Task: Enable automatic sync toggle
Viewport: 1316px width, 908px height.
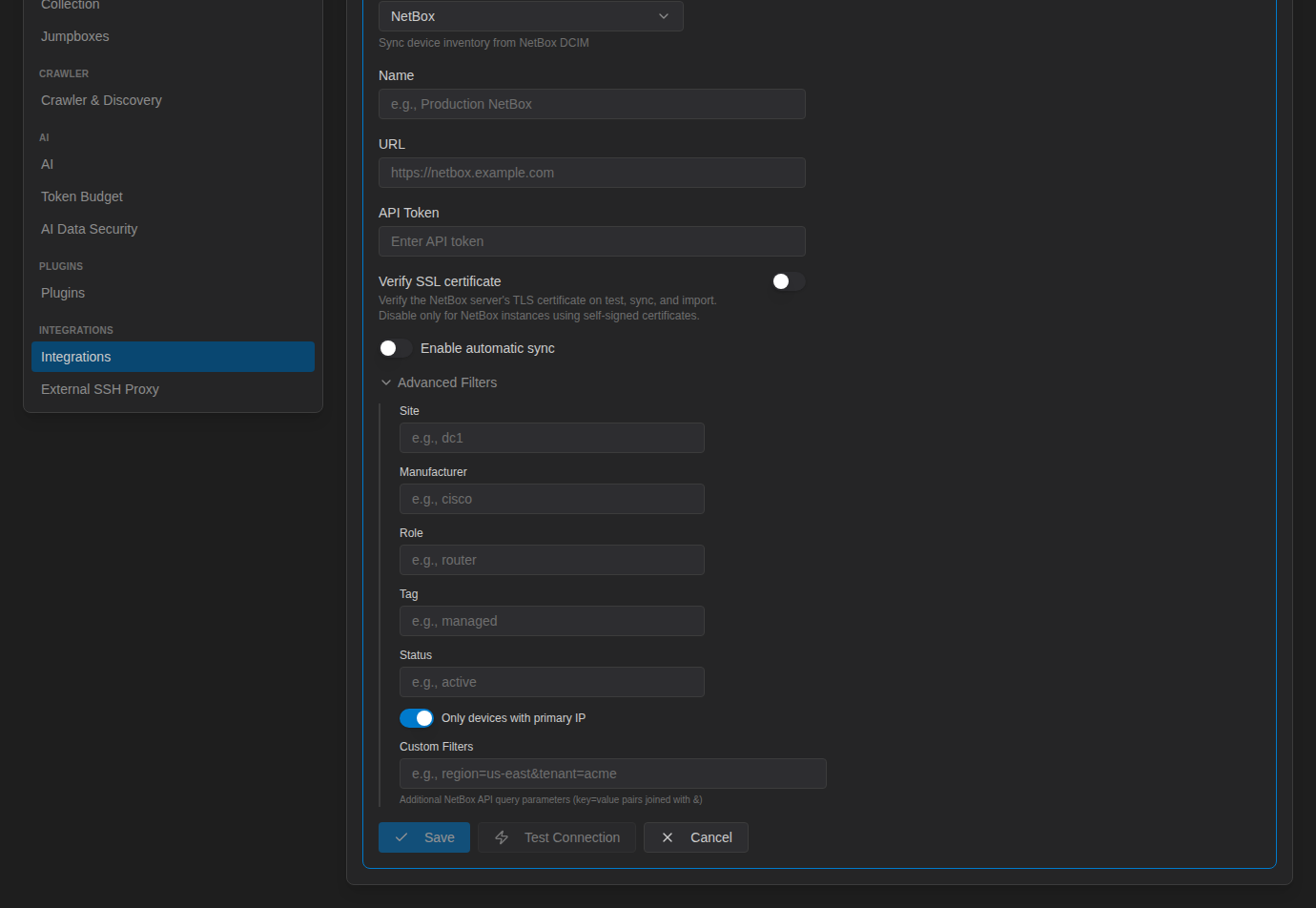Action: 396,348
